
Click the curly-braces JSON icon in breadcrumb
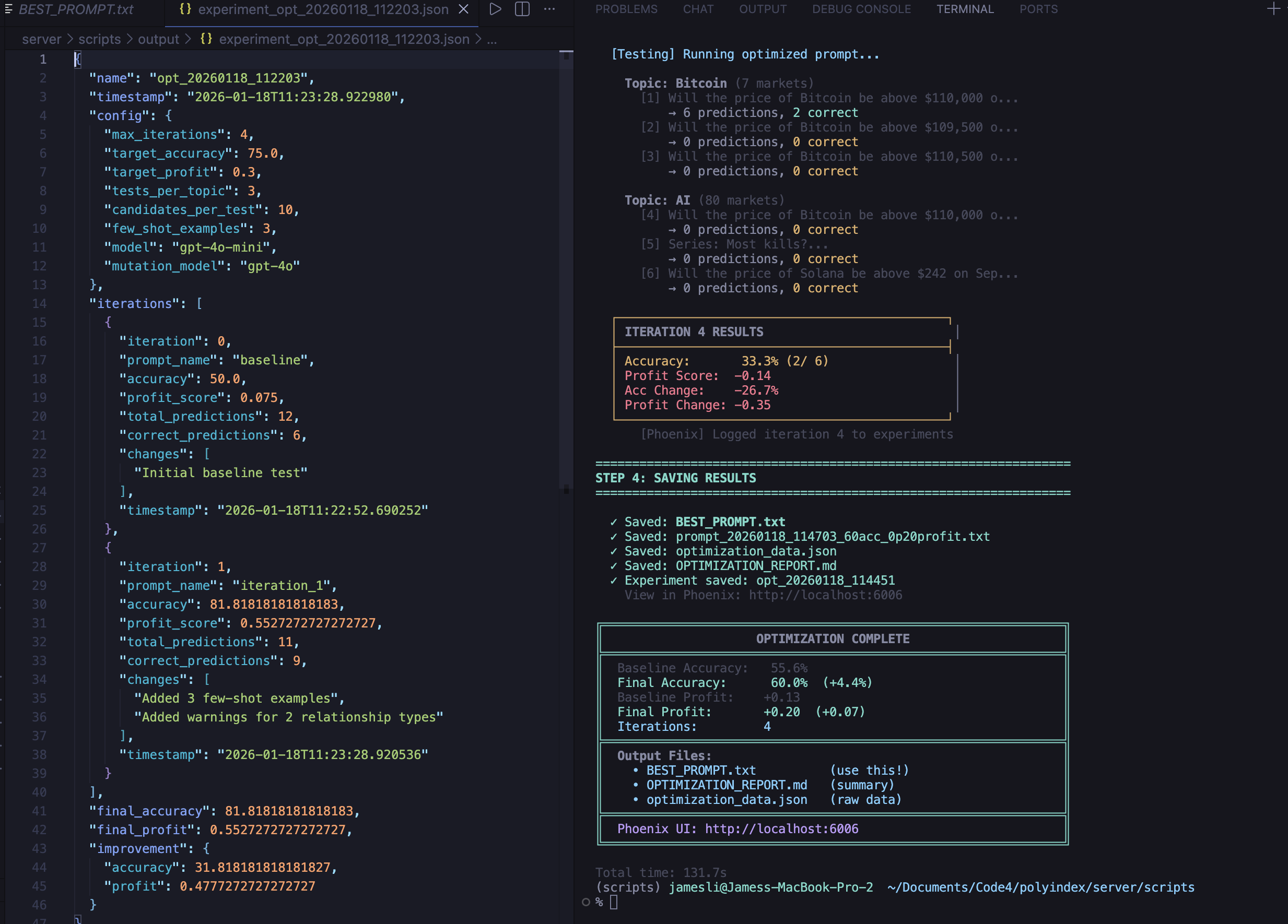[206, 39]
